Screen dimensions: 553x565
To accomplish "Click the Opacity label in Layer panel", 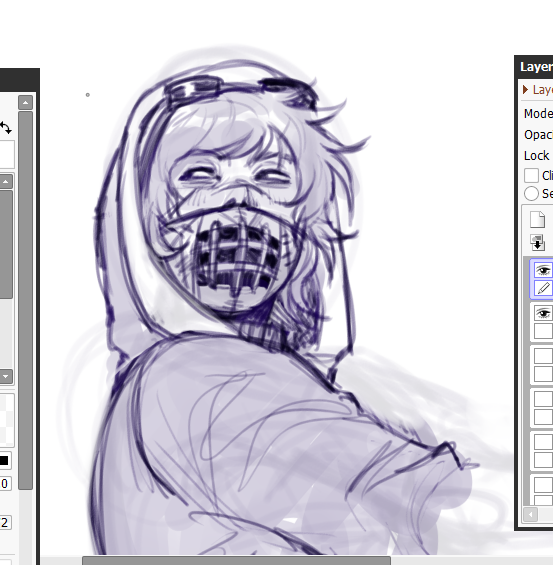I will pyautogui.click(x=538, y=135).
